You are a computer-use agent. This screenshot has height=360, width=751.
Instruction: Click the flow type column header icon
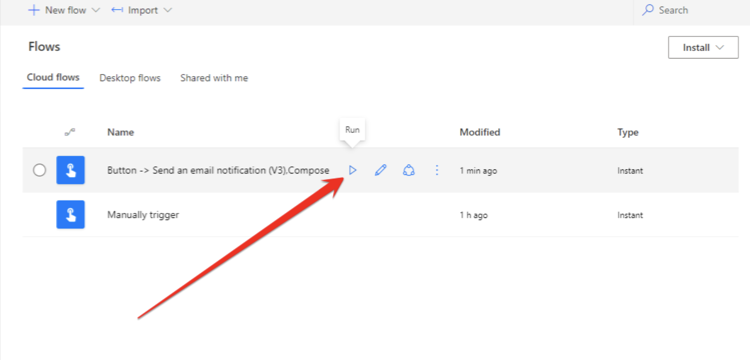tap(70, 133)
